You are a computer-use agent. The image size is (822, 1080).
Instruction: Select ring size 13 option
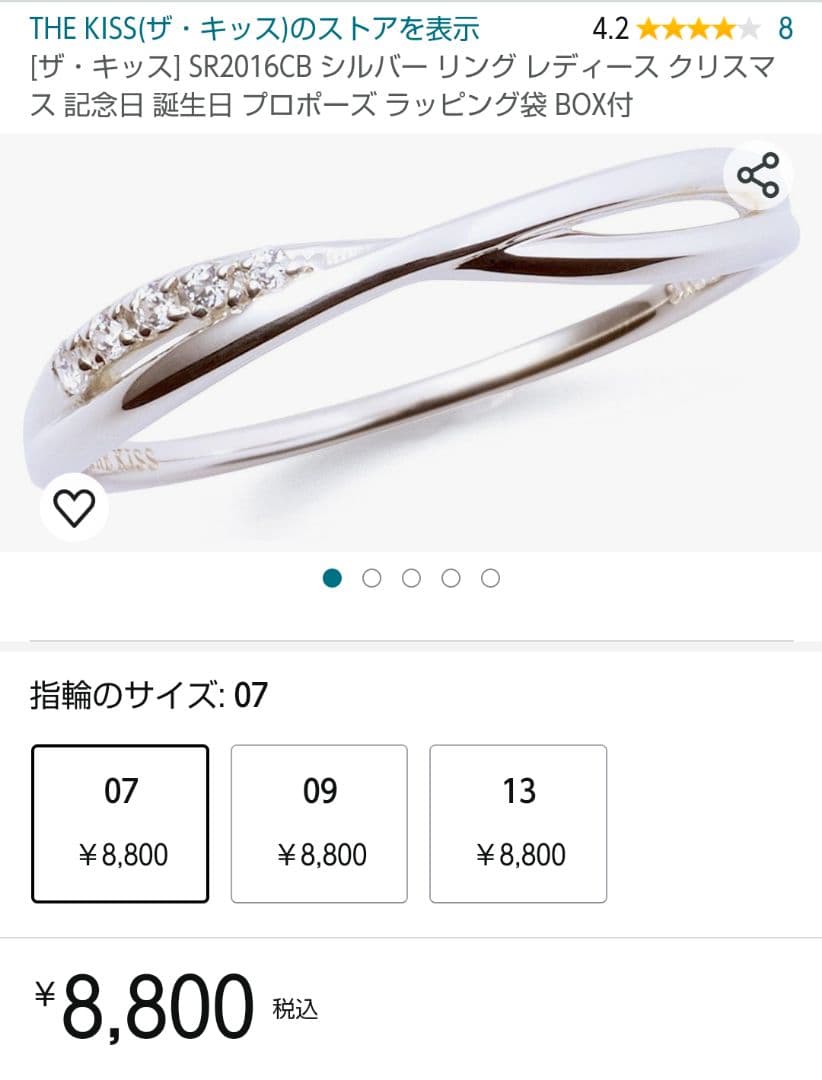click(518, 824)
